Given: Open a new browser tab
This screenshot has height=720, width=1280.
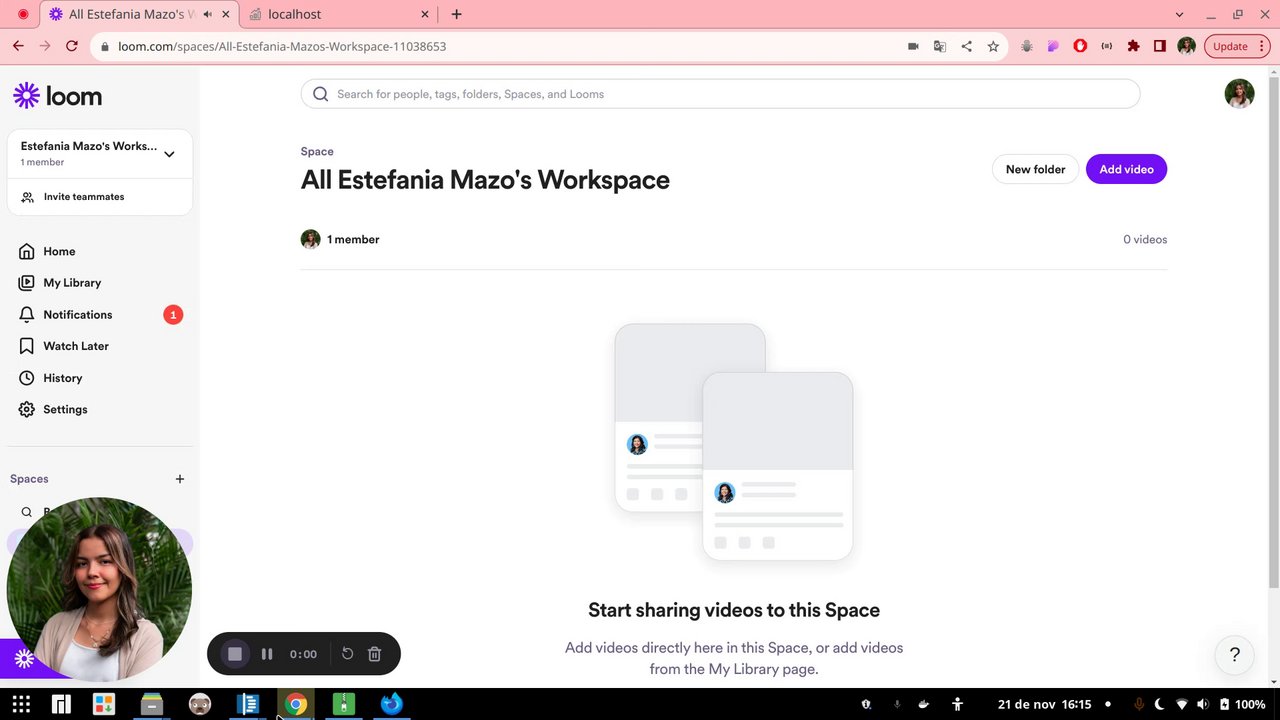Looking at the screenshot, I should tap(456, 14).
